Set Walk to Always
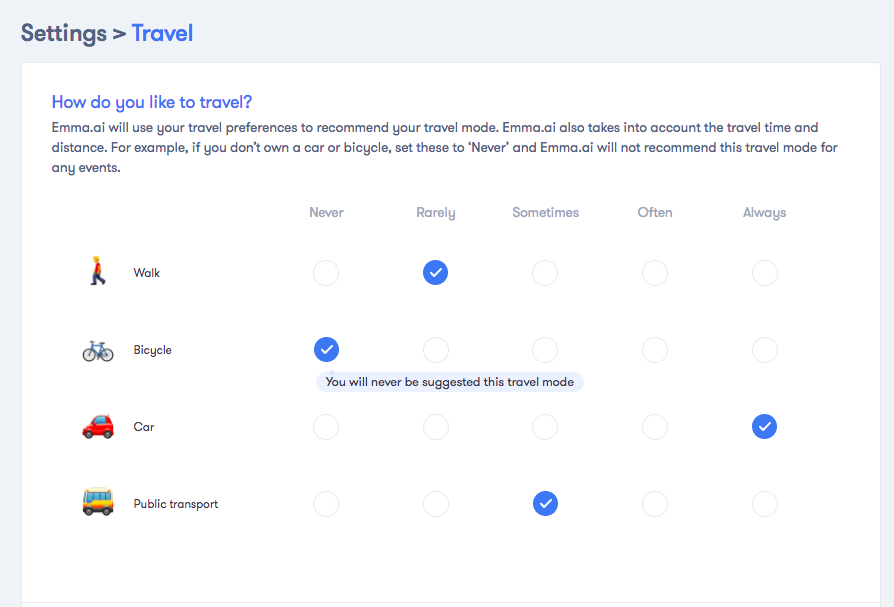Screen dimensions: 894x607 pyautogui.click(x=765, y=273)
